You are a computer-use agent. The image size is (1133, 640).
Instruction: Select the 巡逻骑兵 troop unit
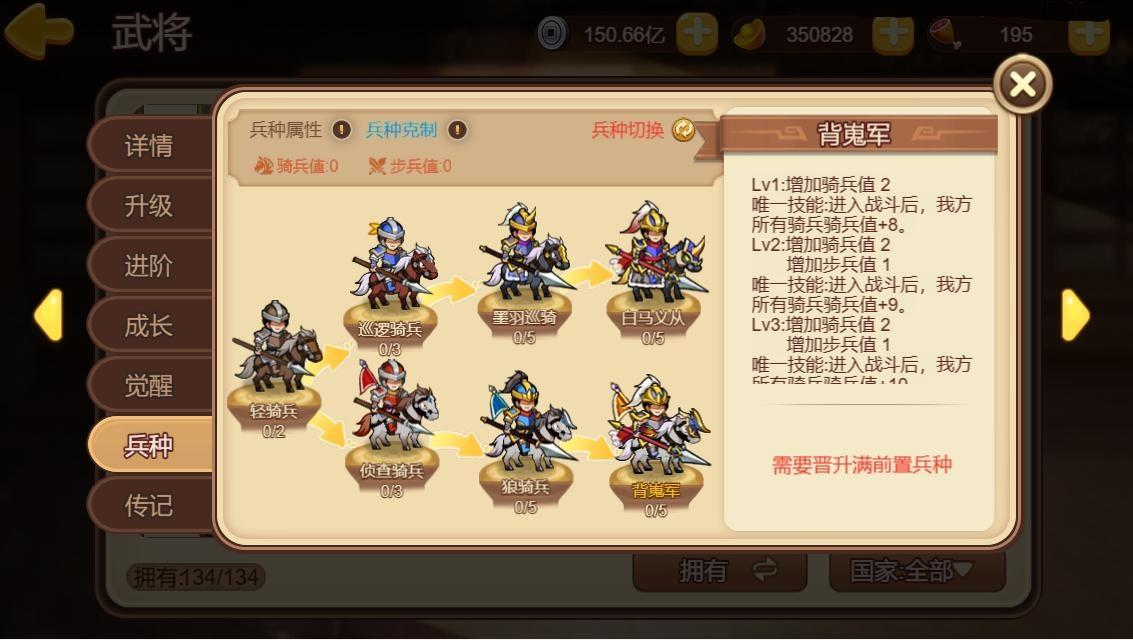pos(392,285)
